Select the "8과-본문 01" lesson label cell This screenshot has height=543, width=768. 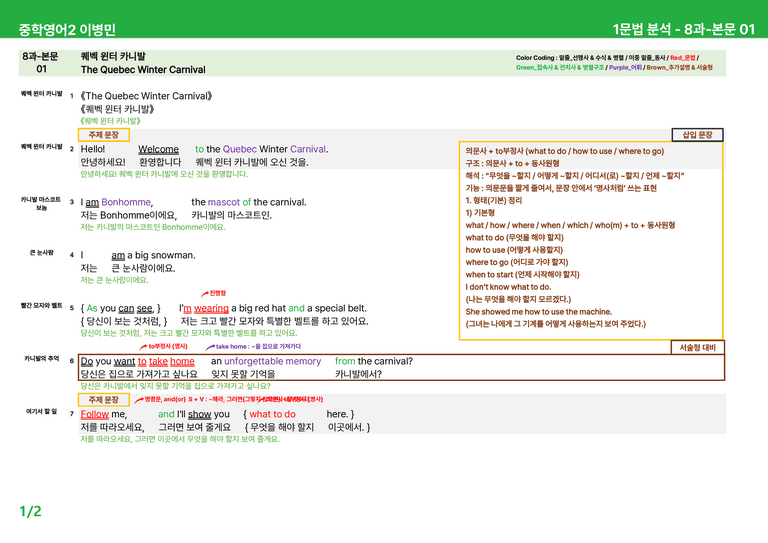[41, 63]
